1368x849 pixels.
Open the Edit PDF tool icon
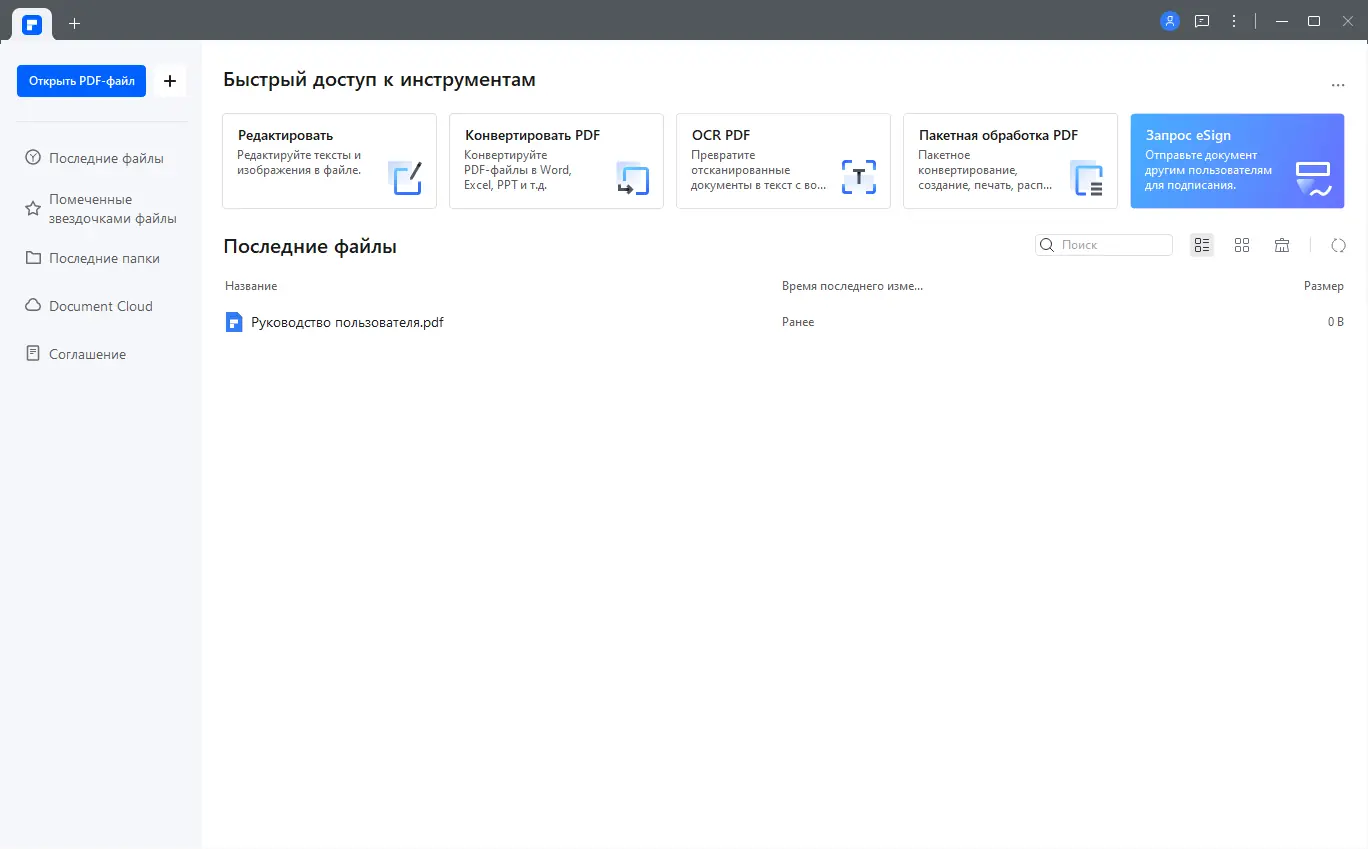[x=404, y=176]
